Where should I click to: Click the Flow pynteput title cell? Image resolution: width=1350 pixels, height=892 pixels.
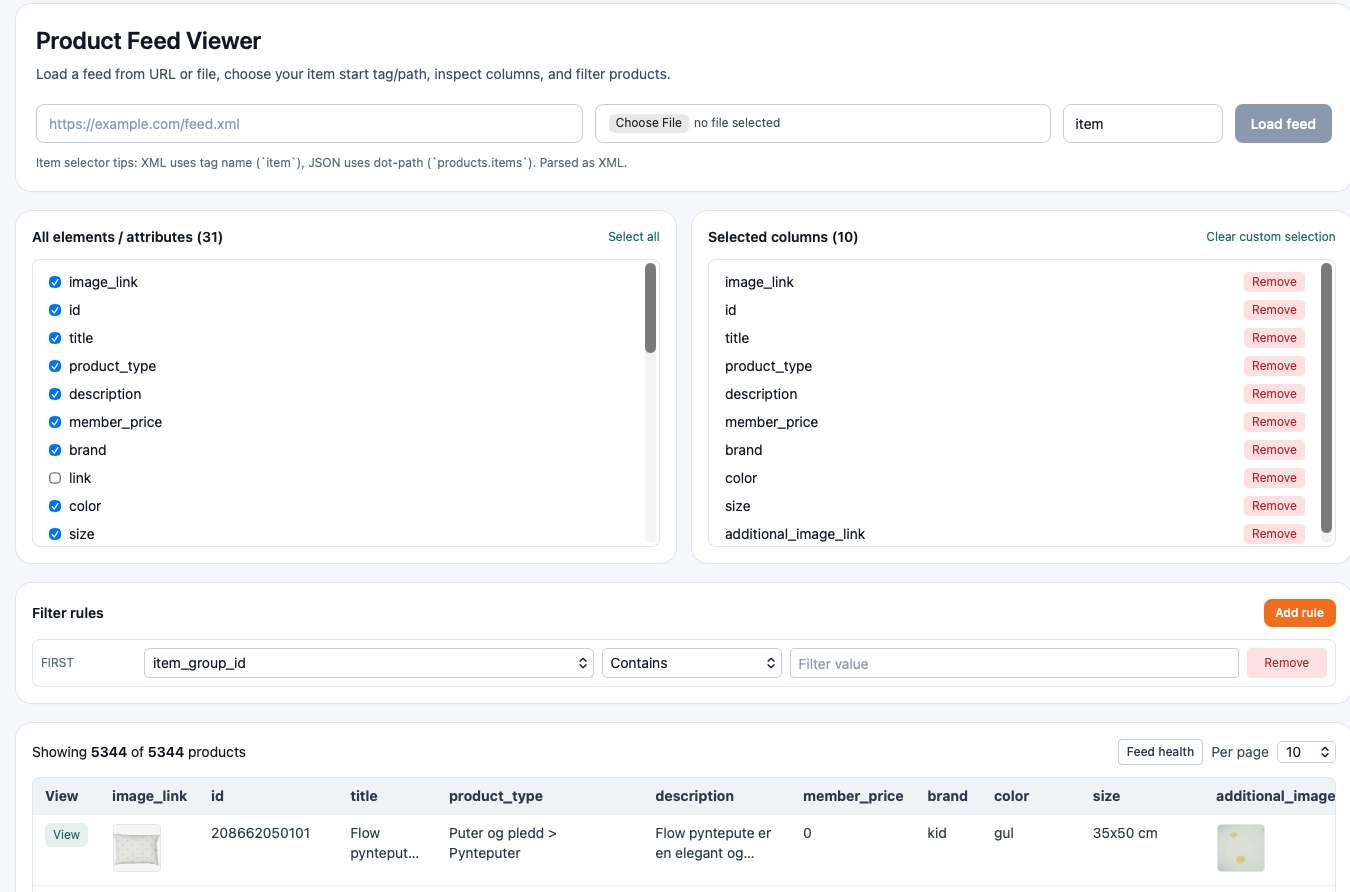(385, 843)
